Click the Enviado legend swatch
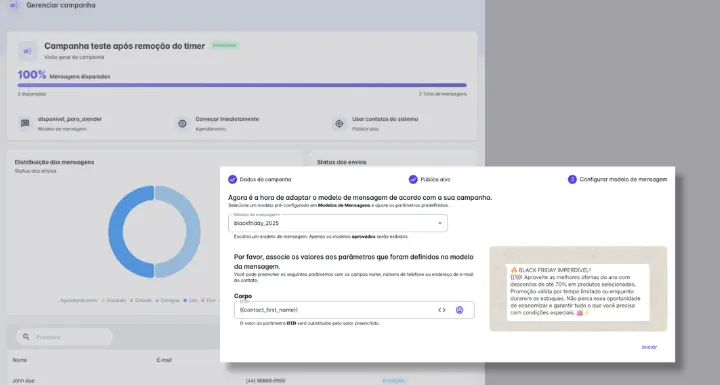The image size is (720, 385). click(131, 300)
